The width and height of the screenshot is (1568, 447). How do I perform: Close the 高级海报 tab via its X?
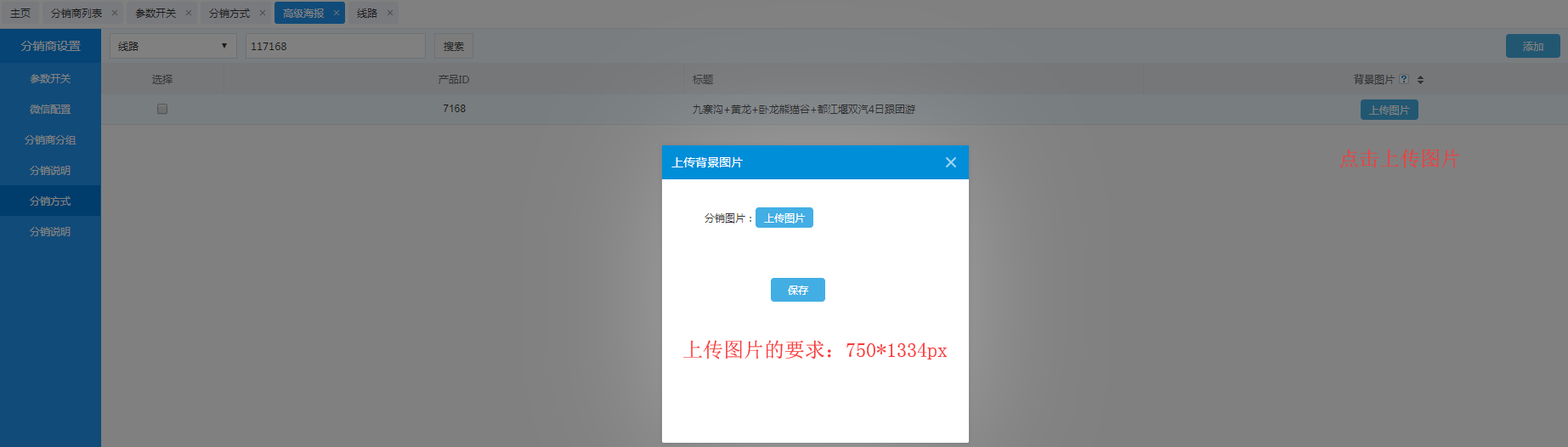pos(337,13)
